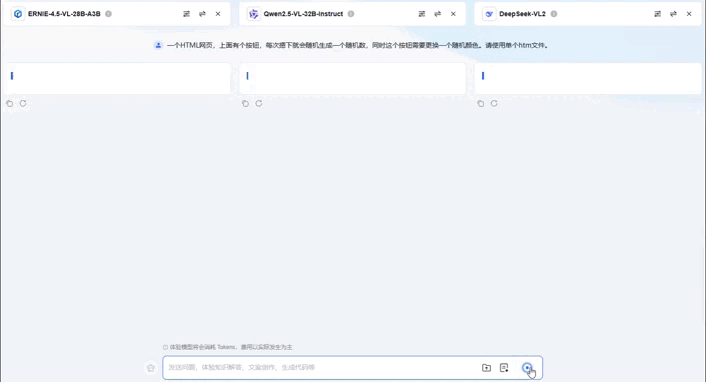Swap model in Qwen2.5-VL-32B-Instruct panel
This screenshot has width=706, height=382.
click(x=438, y=14)
